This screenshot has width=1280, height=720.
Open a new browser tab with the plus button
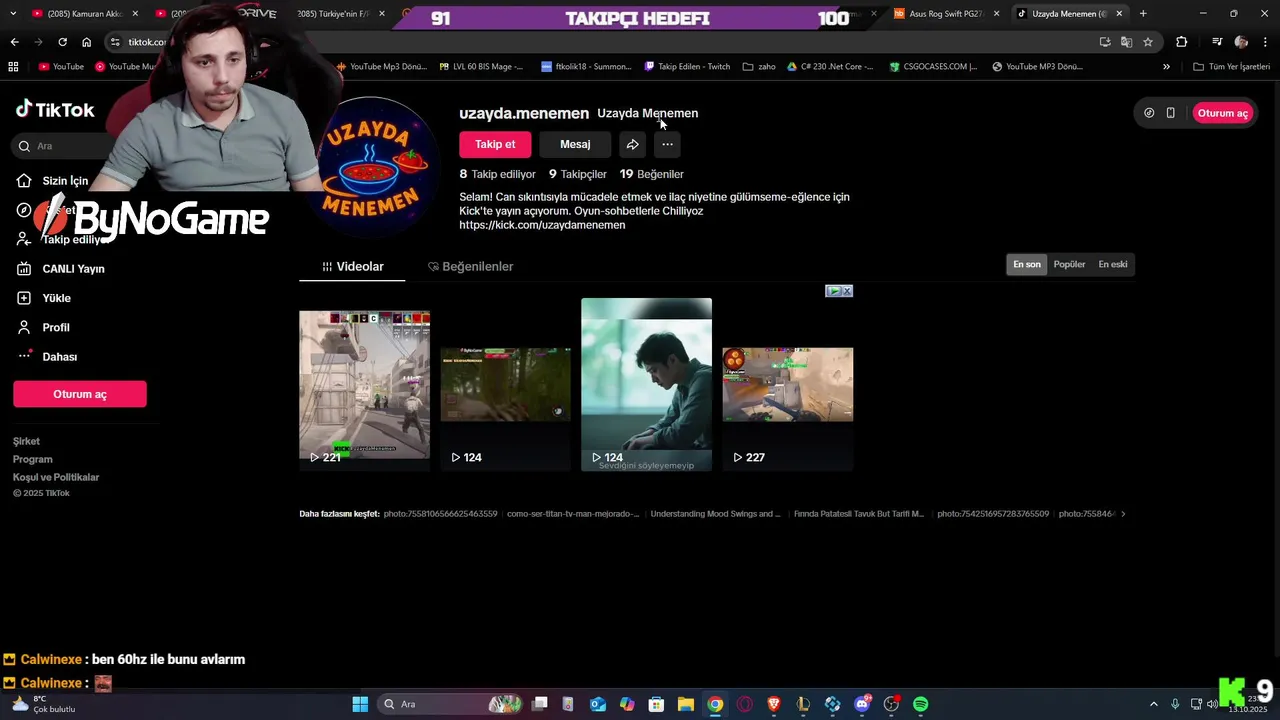click(x=1143, y=13)
